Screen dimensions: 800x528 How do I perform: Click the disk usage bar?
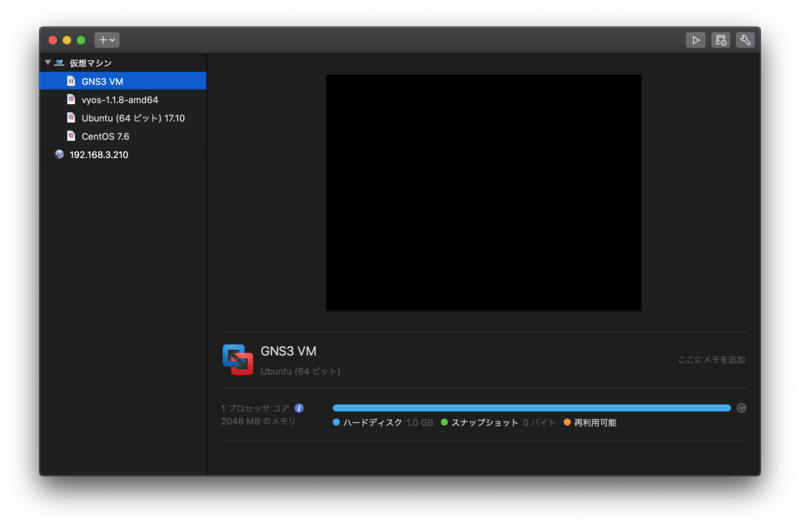[532, 408]
